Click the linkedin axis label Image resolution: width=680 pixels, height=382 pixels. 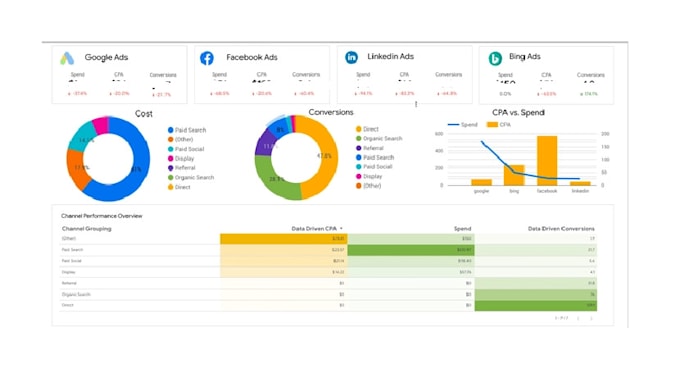tap(580, 191)
